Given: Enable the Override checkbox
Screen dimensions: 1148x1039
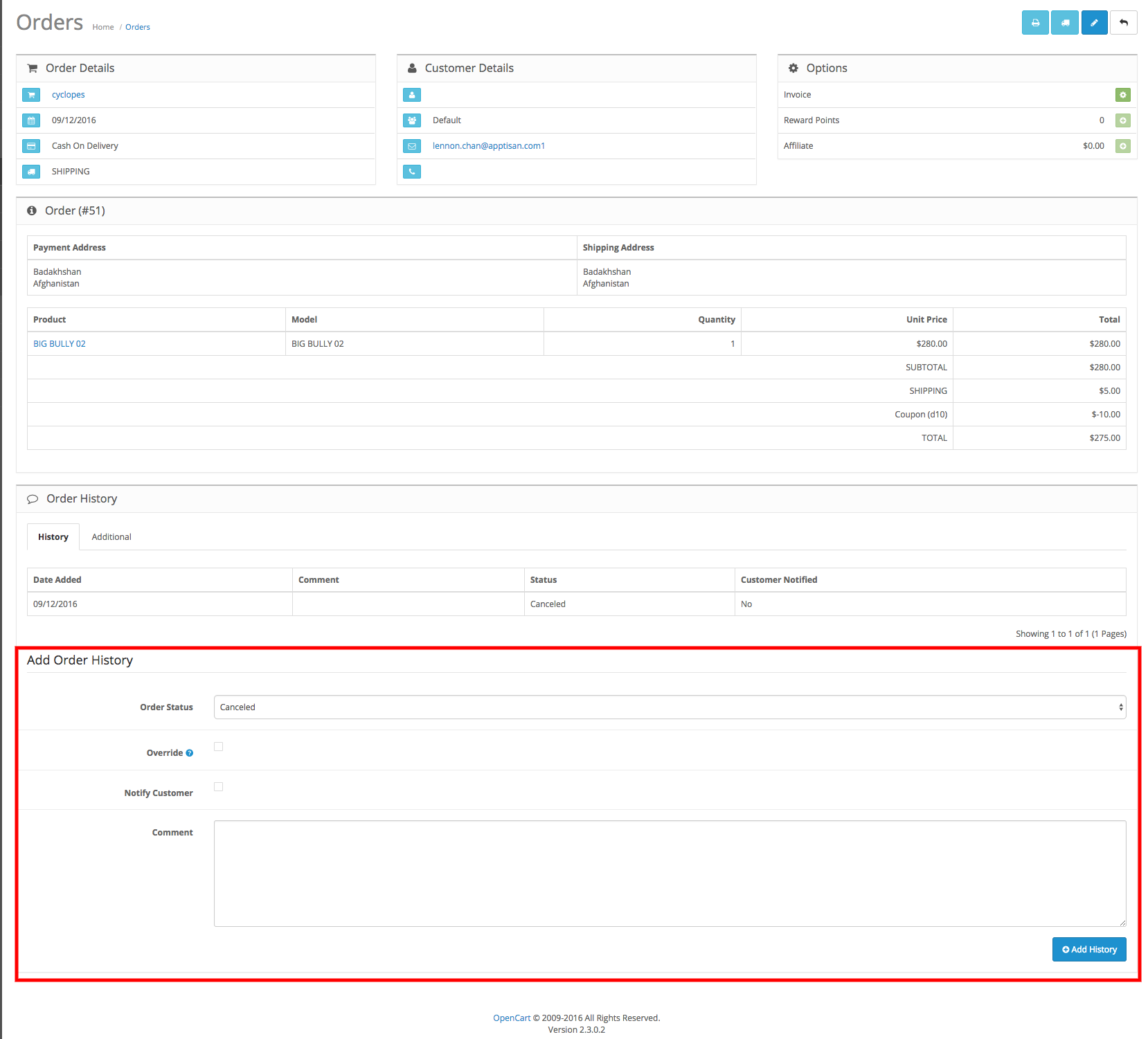Looking at the screenshot, I should click(219, 747).
